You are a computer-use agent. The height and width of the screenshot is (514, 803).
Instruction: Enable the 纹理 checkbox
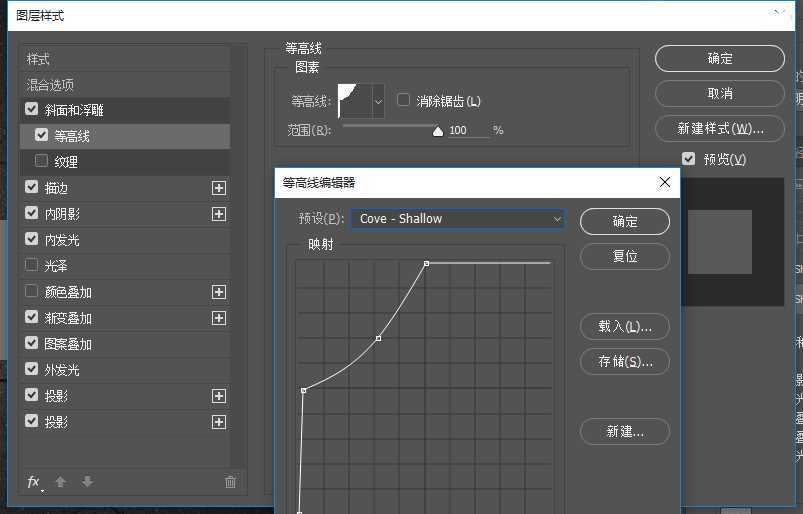click(41, 161)
